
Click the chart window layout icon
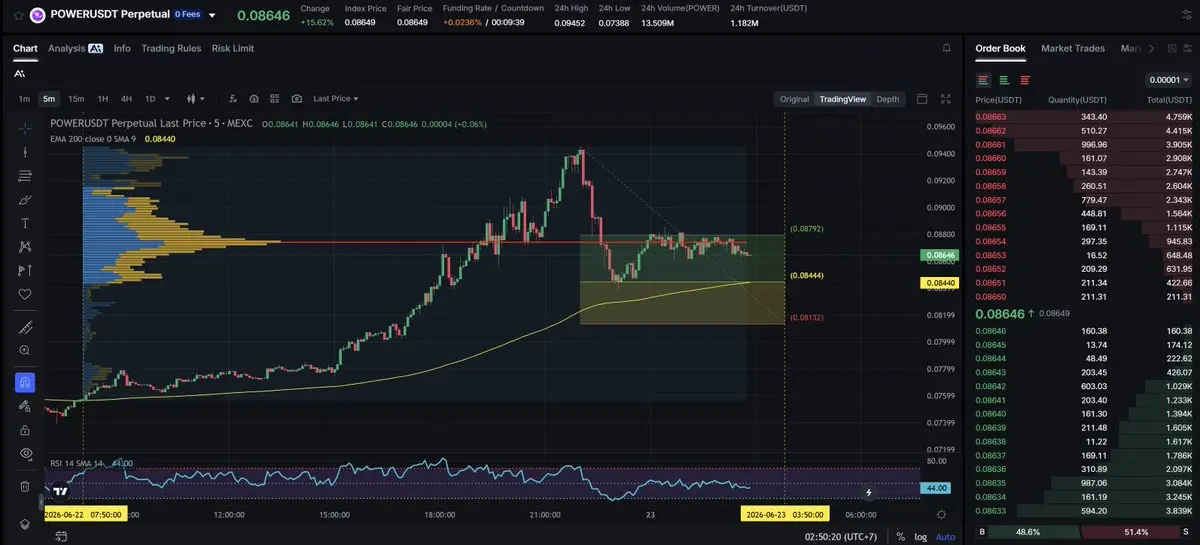tap(922, 99)
